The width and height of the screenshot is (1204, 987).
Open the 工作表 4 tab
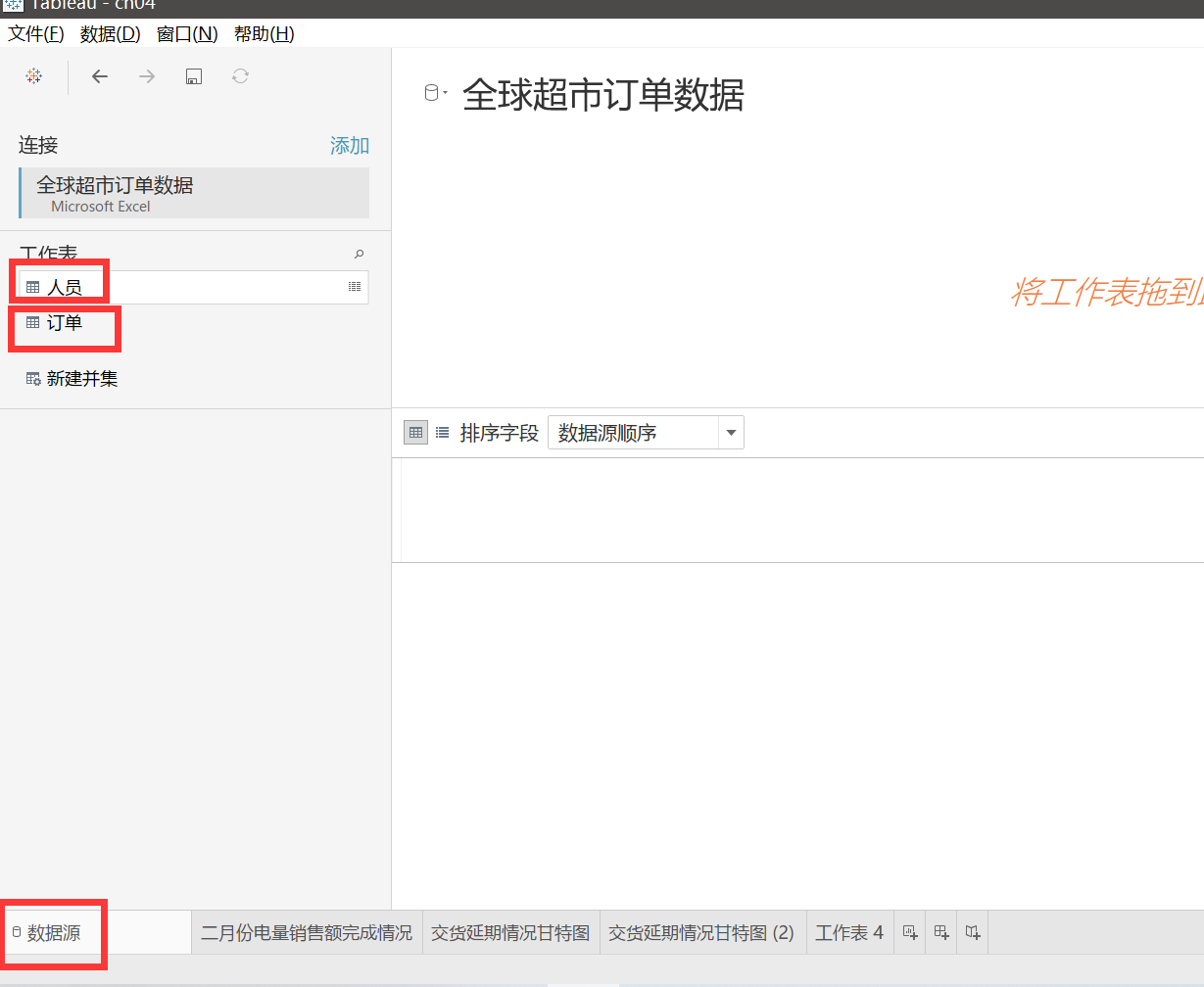pyautogui.click(x=849, y=933)
